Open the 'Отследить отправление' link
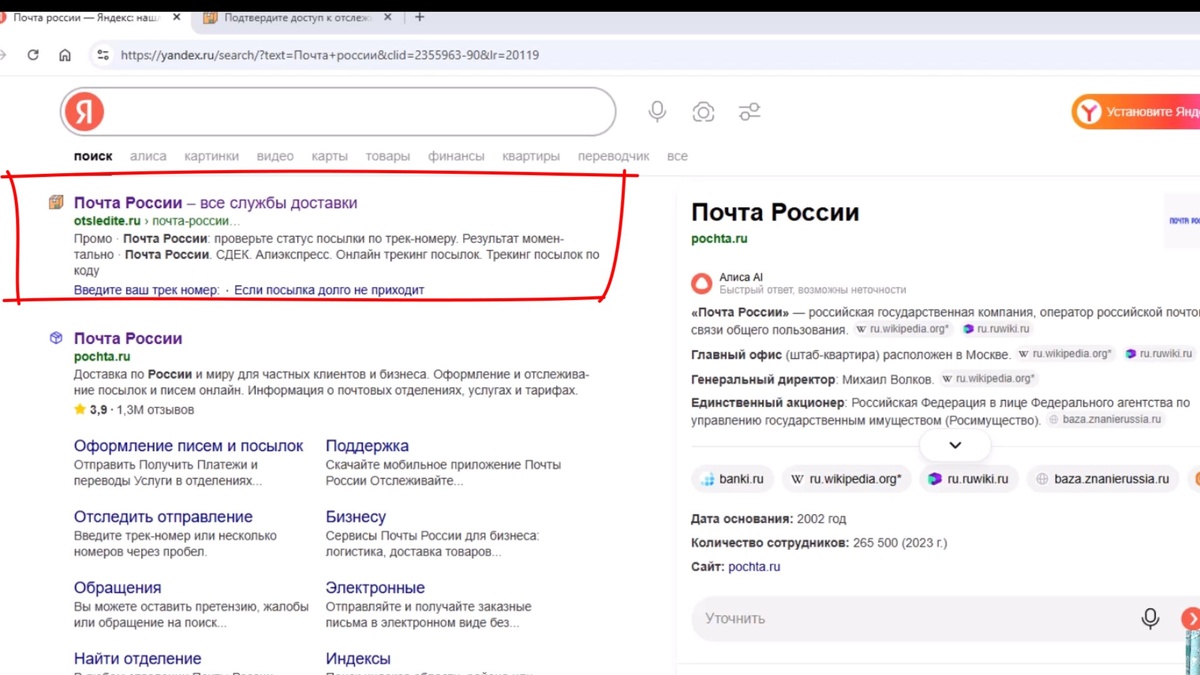 162,516
